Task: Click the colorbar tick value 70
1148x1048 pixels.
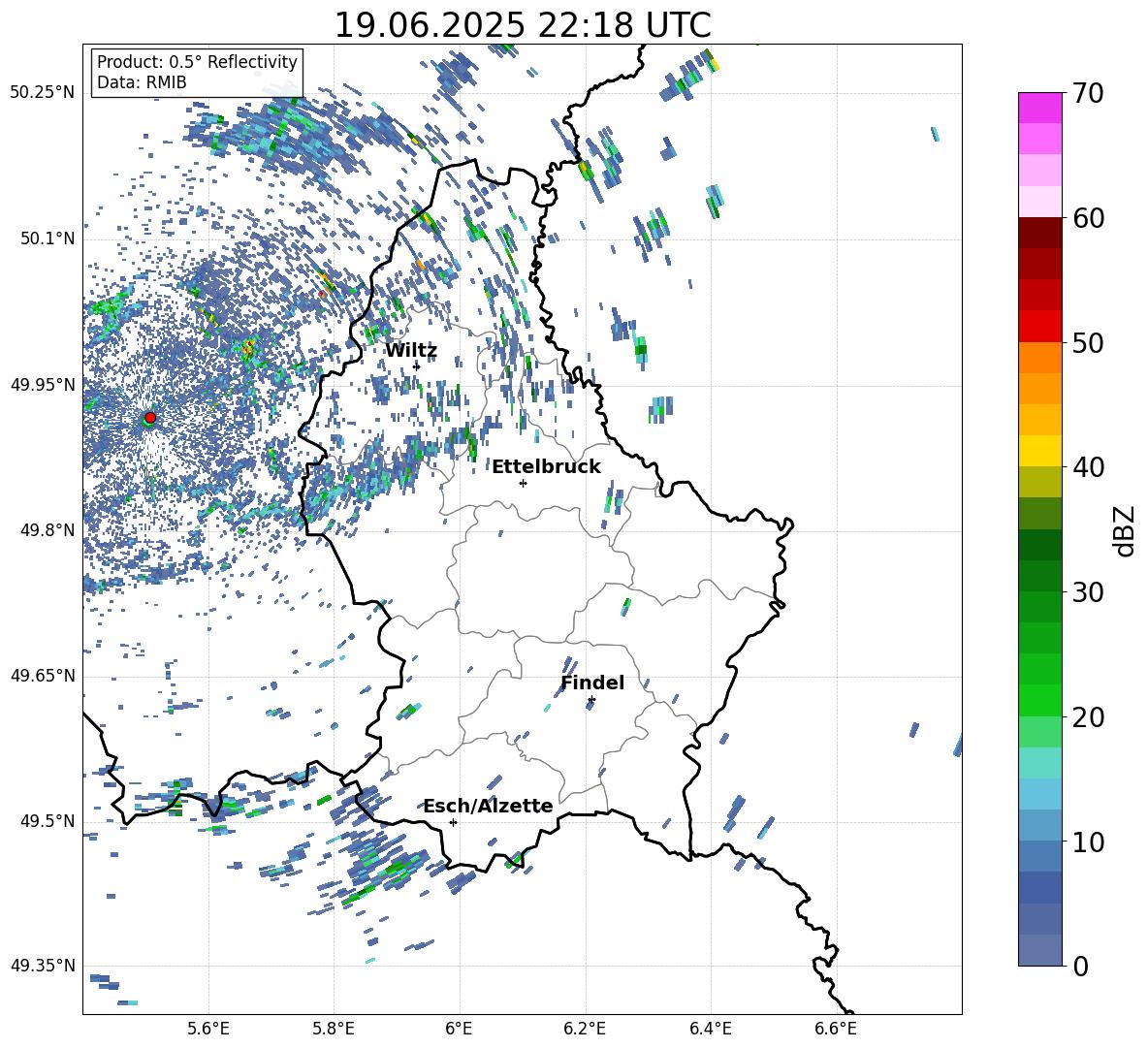Action: pos(1088,94)
